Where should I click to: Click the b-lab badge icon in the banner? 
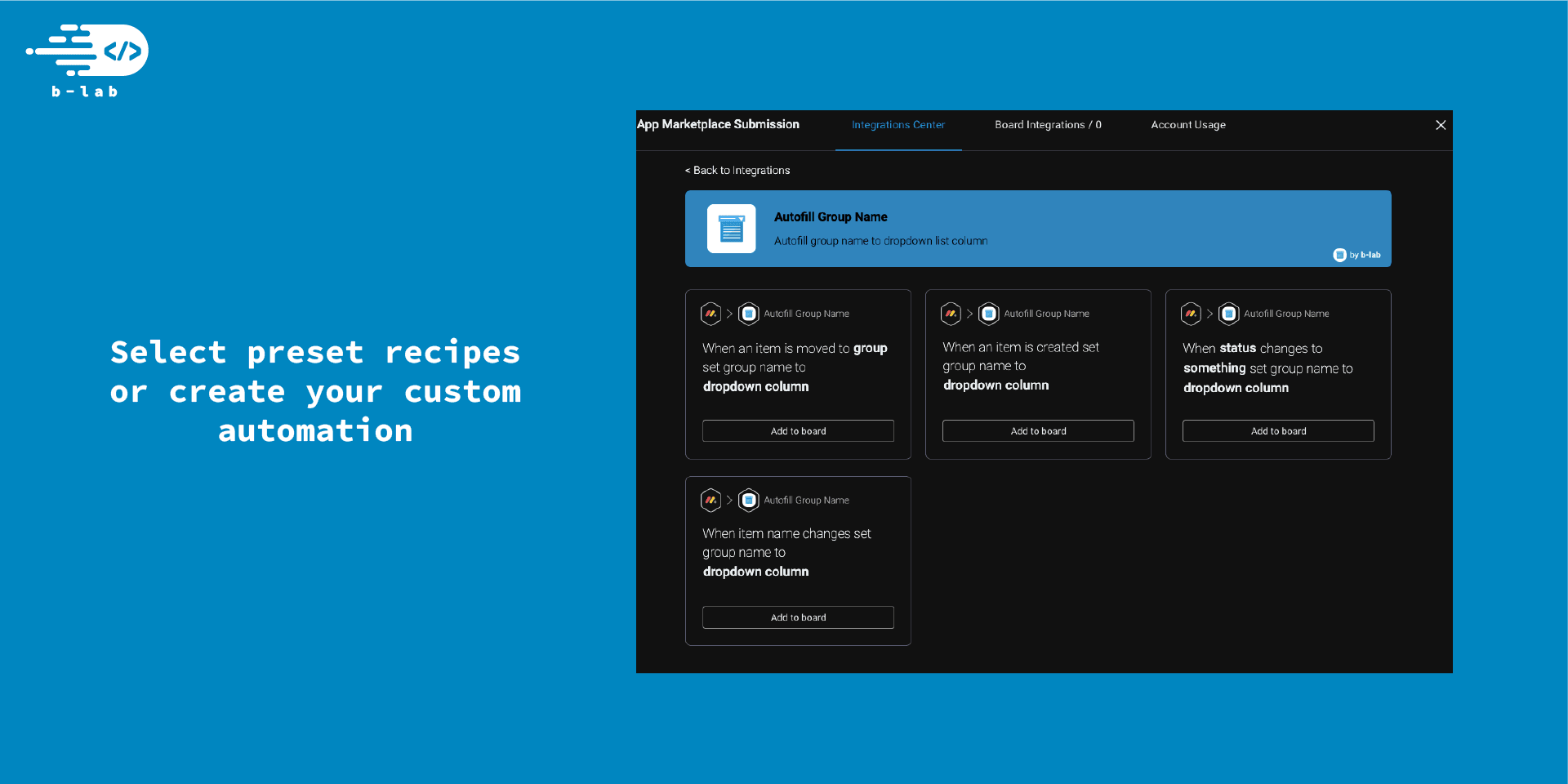point(1339,255)
